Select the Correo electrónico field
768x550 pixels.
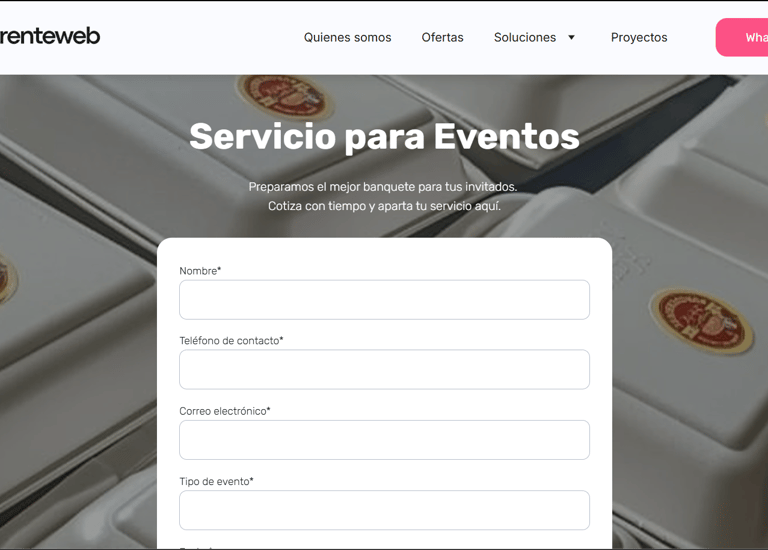(384, 440)
